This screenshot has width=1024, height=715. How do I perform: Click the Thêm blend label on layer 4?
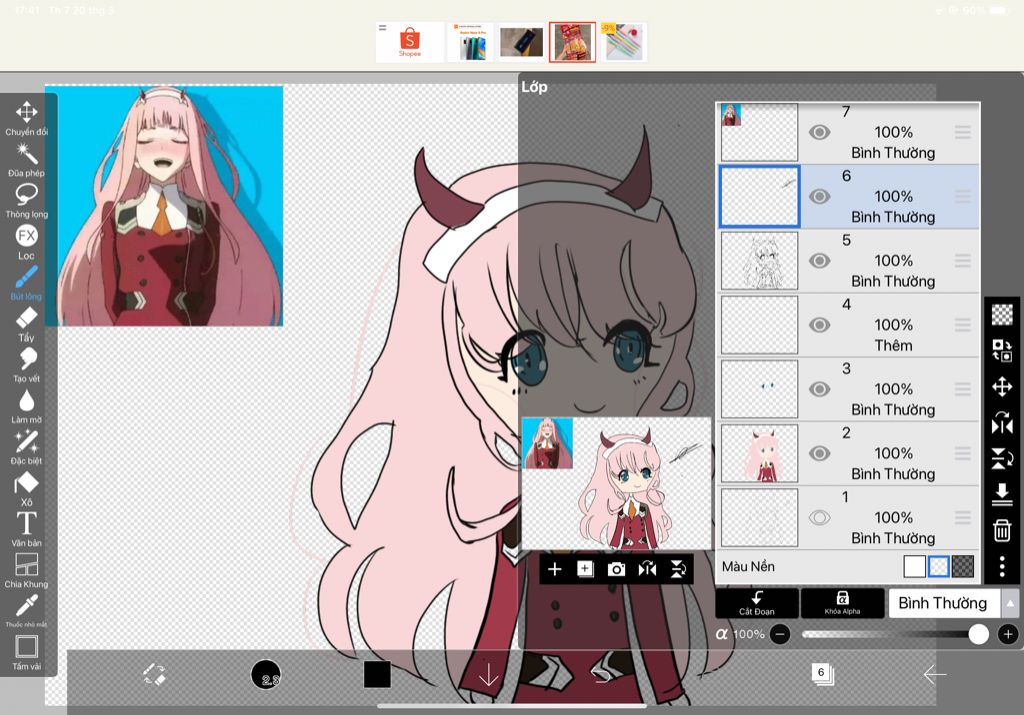point(893,345)
